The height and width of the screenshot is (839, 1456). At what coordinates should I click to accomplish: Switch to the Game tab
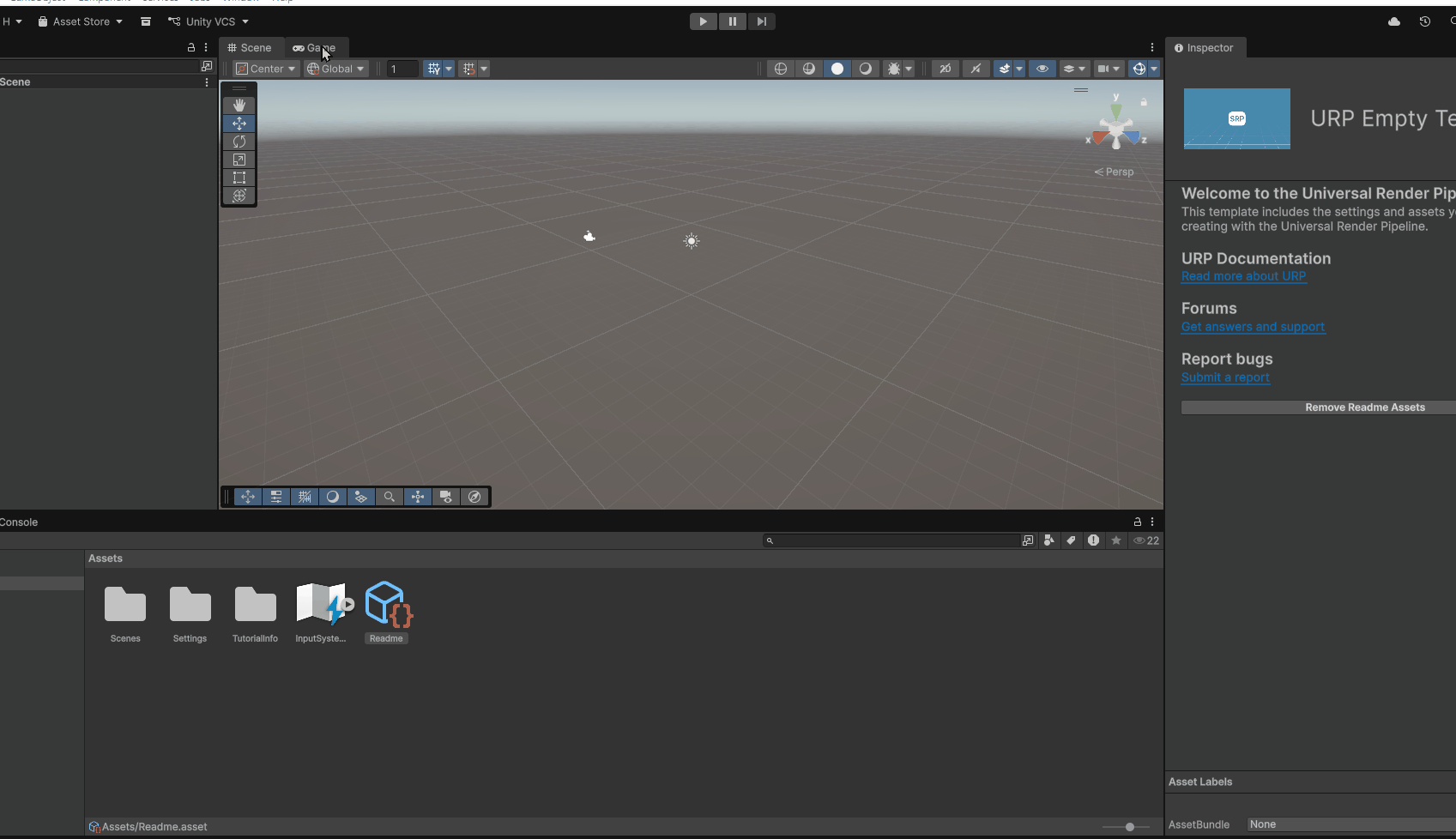[x=315, y=48]
